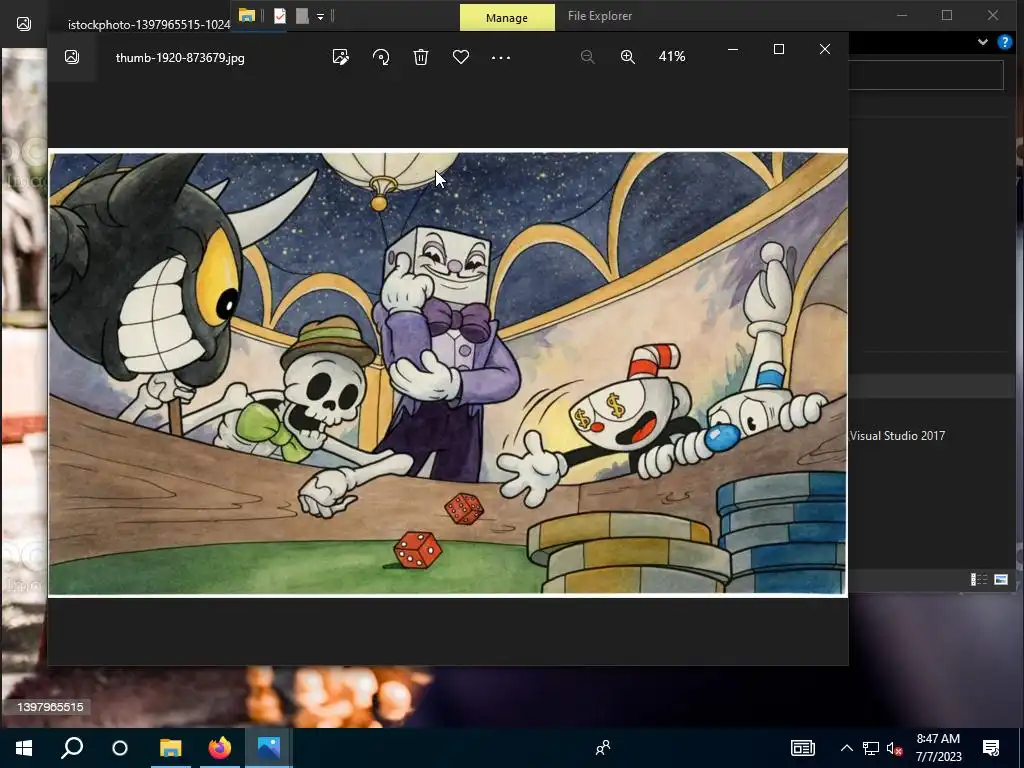Open Cortana circle on taskbar

(120, 748)
